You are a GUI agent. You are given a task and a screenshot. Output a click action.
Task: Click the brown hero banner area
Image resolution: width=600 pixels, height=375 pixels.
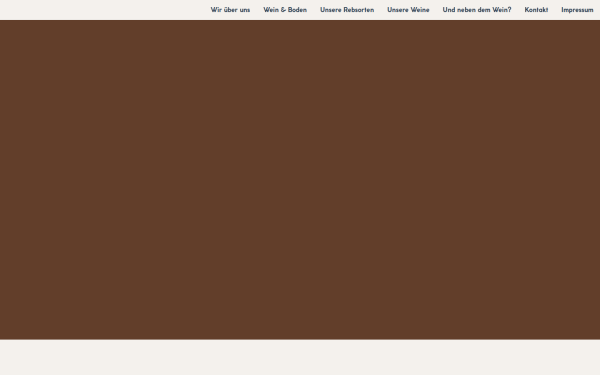point(300,179)
